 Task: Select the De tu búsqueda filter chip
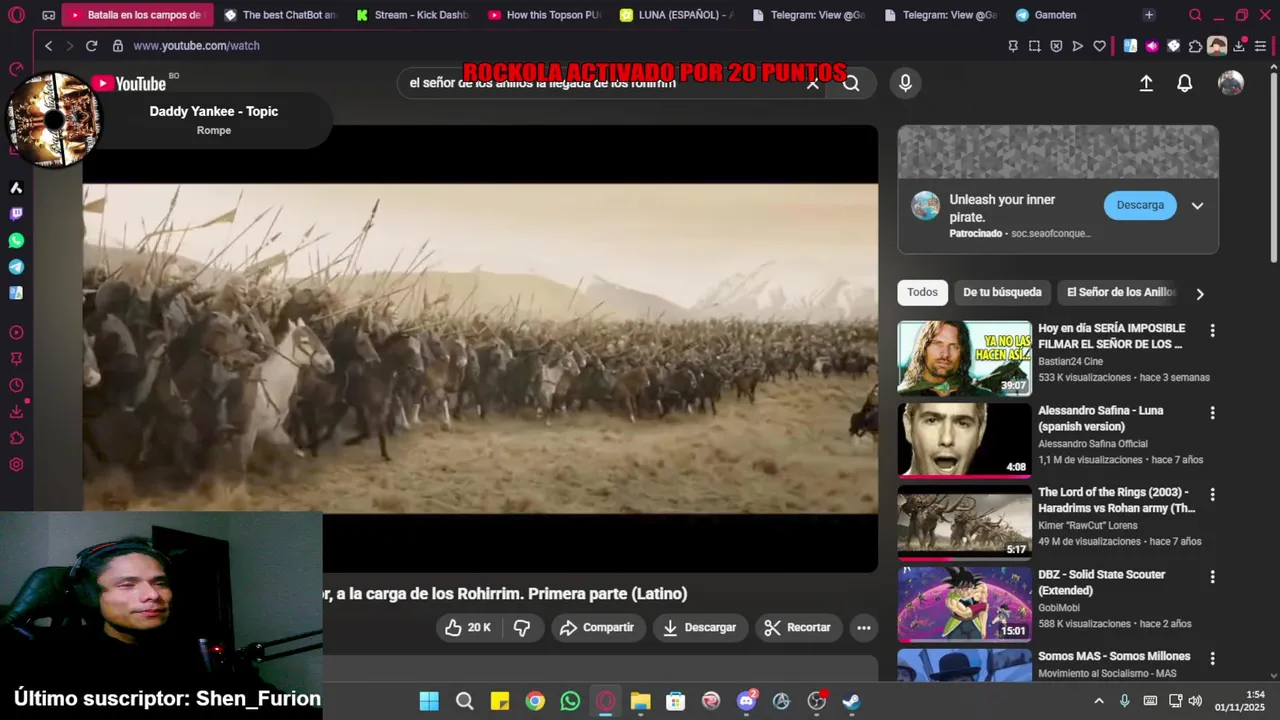point(1002,292)
